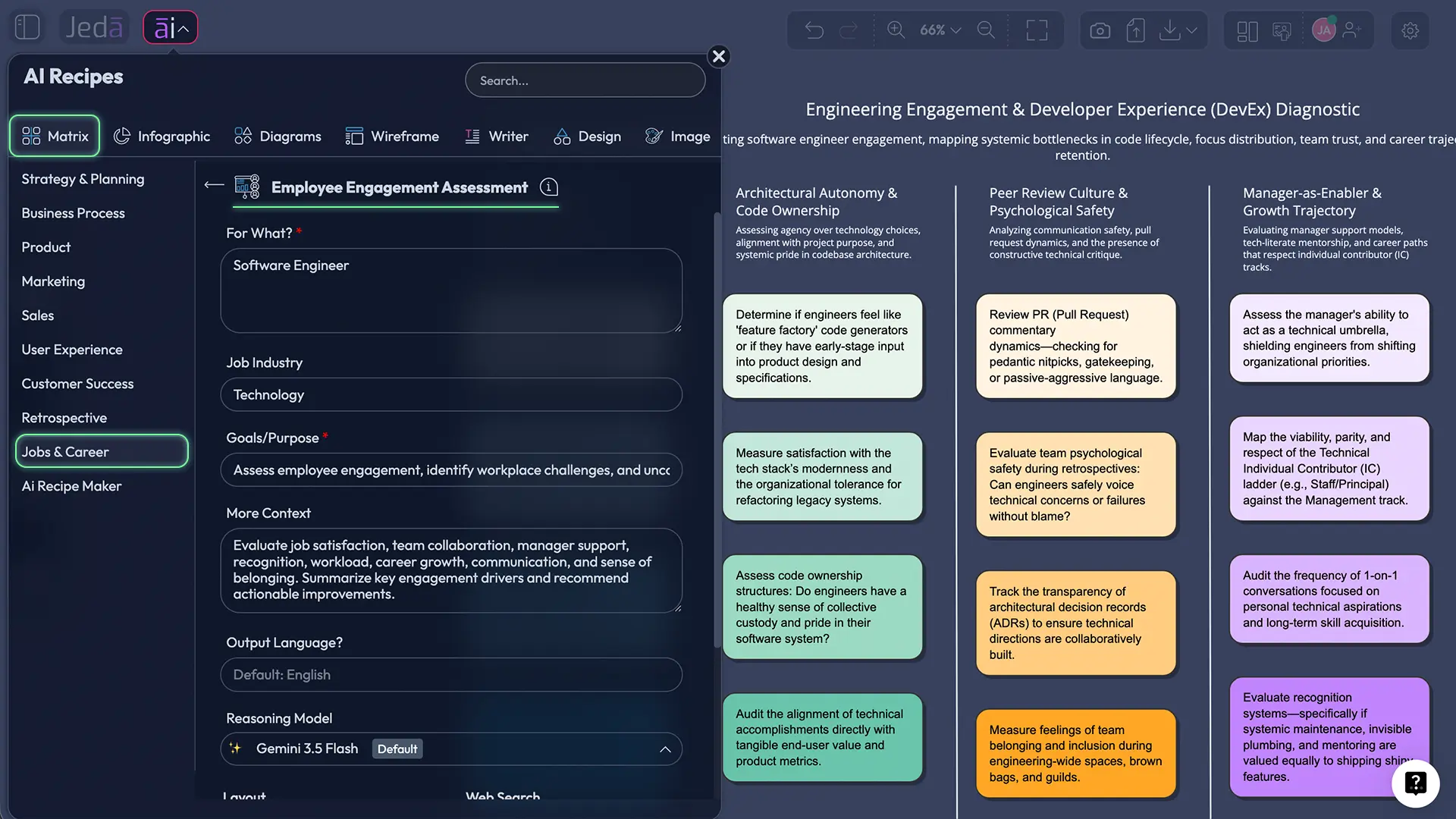
Task: Open the board layout panels icon
Action: [1247, 31]
